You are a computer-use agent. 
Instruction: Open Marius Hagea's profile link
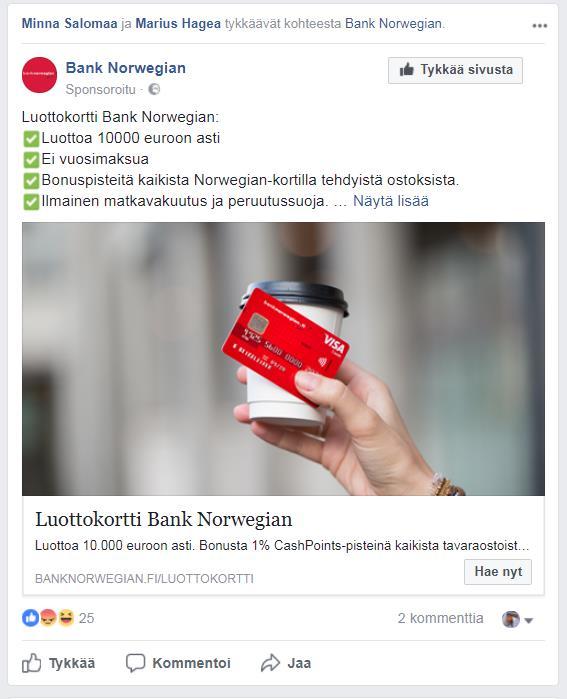pos(178,23)
